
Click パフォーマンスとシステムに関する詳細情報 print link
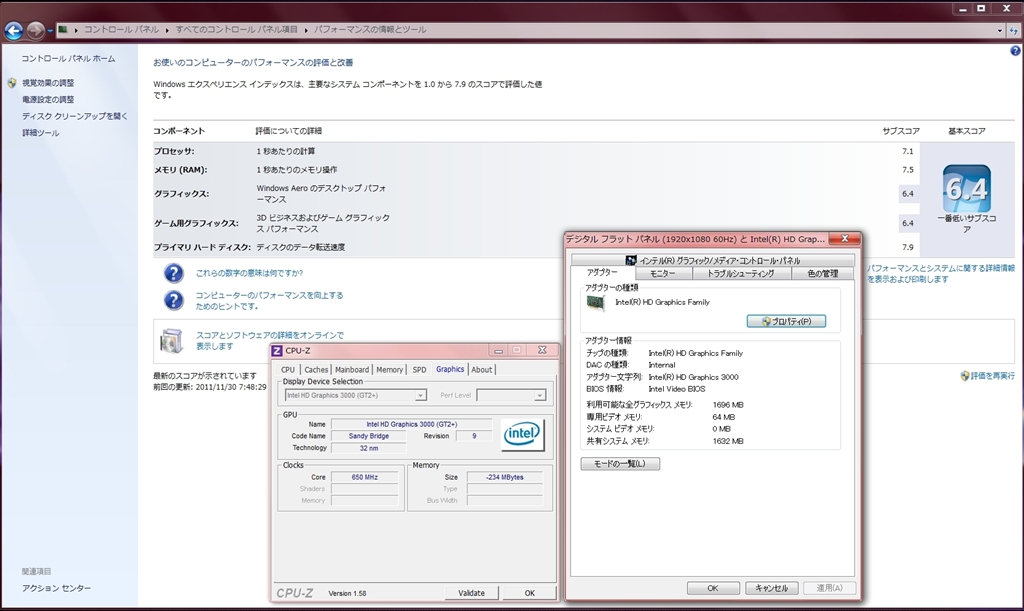click(941, 274)
